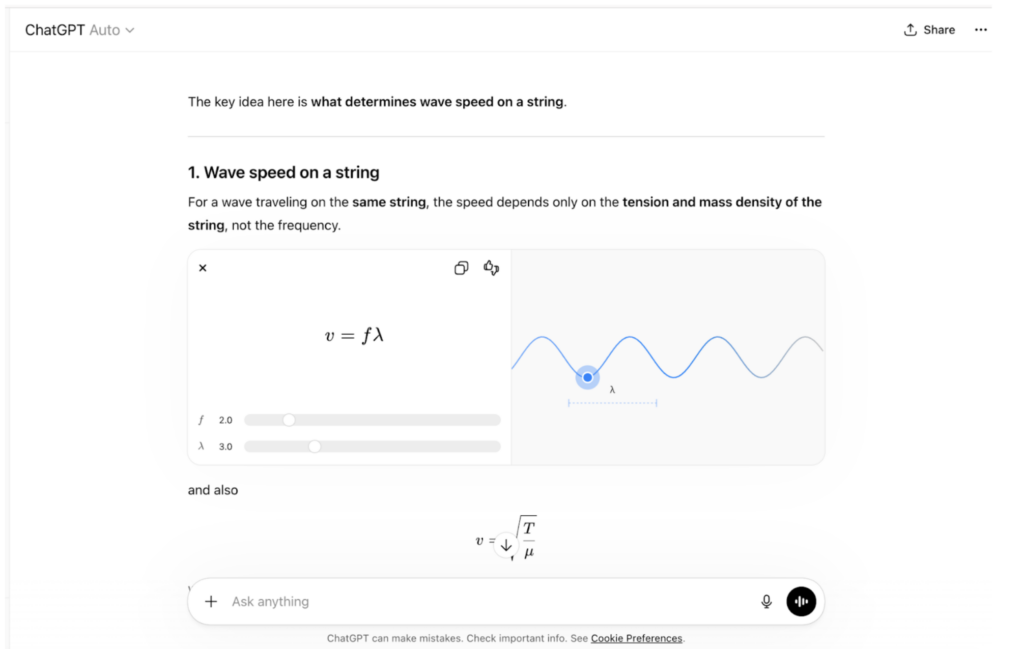The image size is (1024, 649).
Task: Click the λ value 3.0 readout
Action: click(x=225, y=447)
